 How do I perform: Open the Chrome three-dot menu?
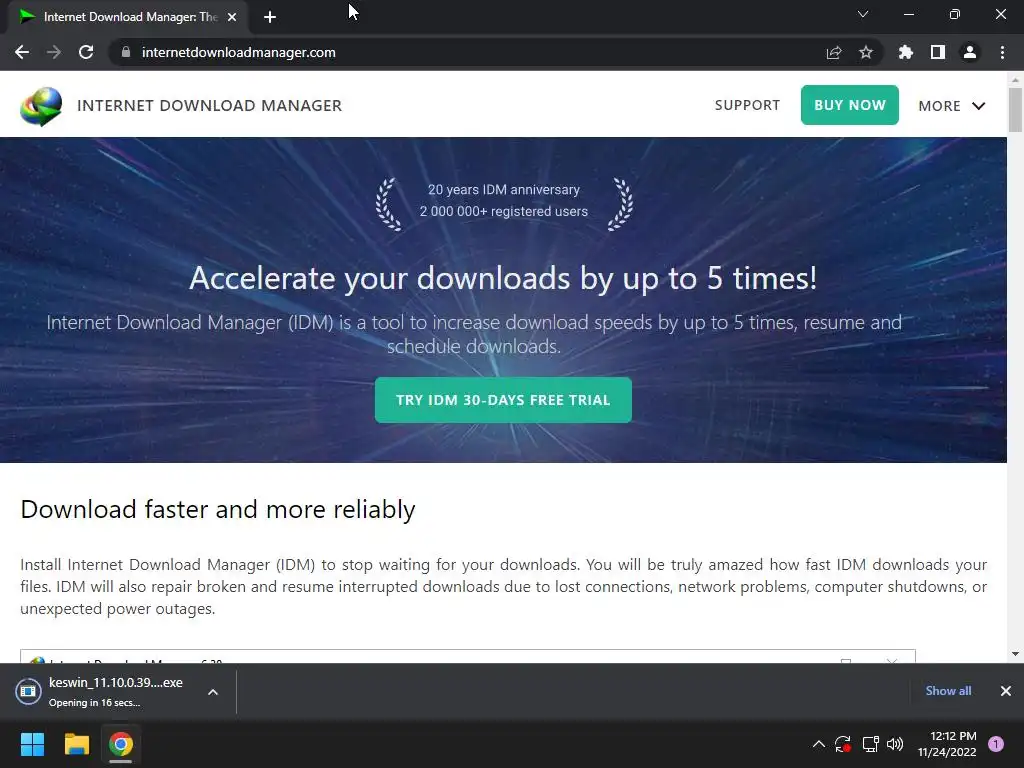click(1002, 52)
